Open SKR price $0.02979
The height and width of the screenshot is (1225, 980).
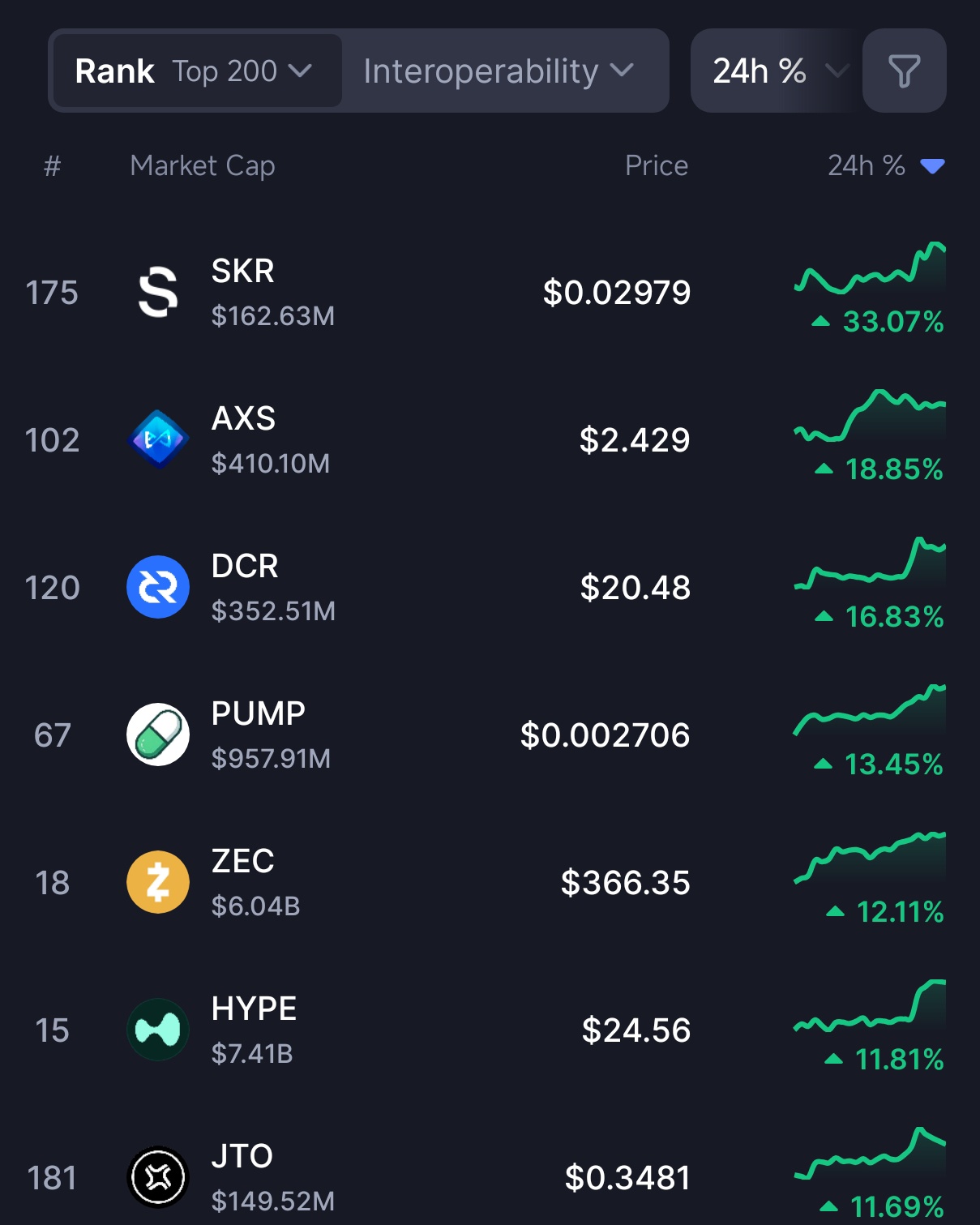(616, 293)
